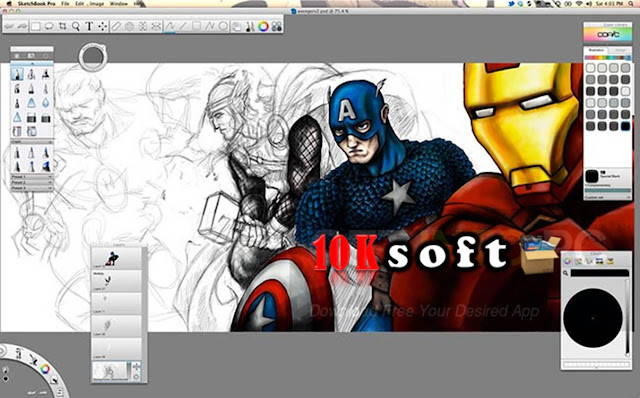Collapse the brush palette top arrow bar
This screenshot has width=640, height=398.
tap(32, 64)
